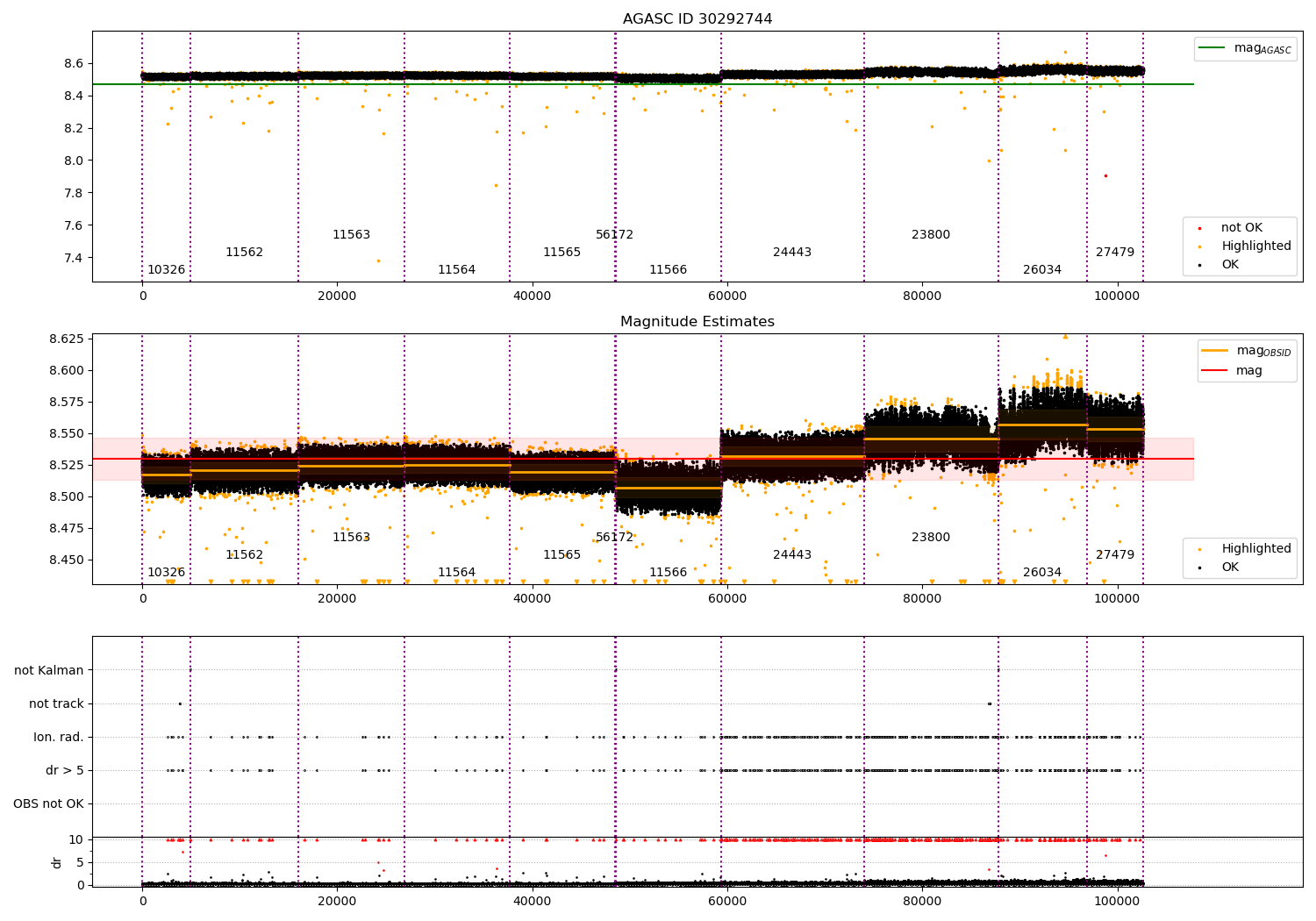This screenshot has width=1316, height=921.
Task: Click obsid label 26034 in the top plot
Action: [1042, 270]
